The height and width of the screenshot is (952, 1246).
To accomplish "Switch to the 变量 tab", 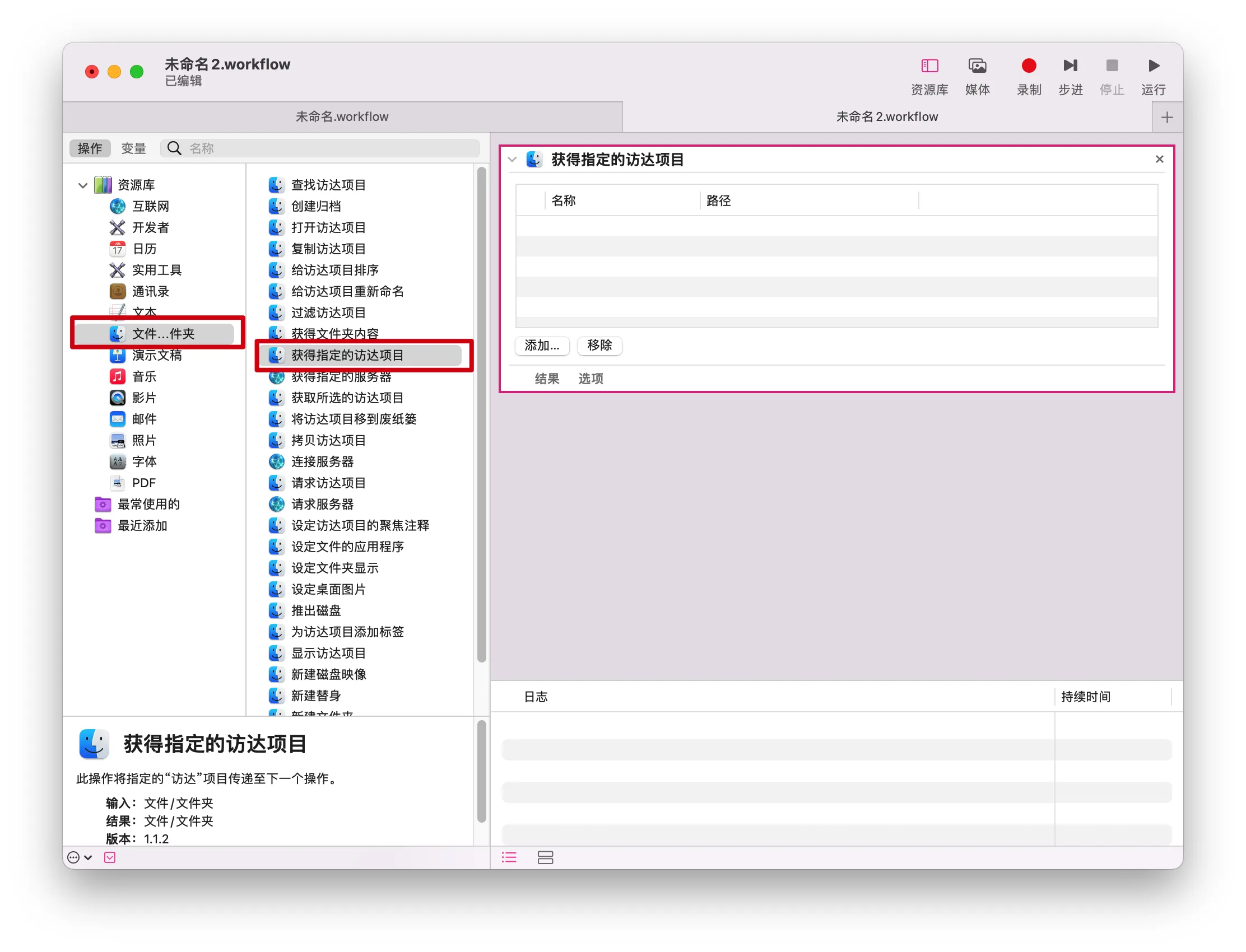I will coord(133,148).
